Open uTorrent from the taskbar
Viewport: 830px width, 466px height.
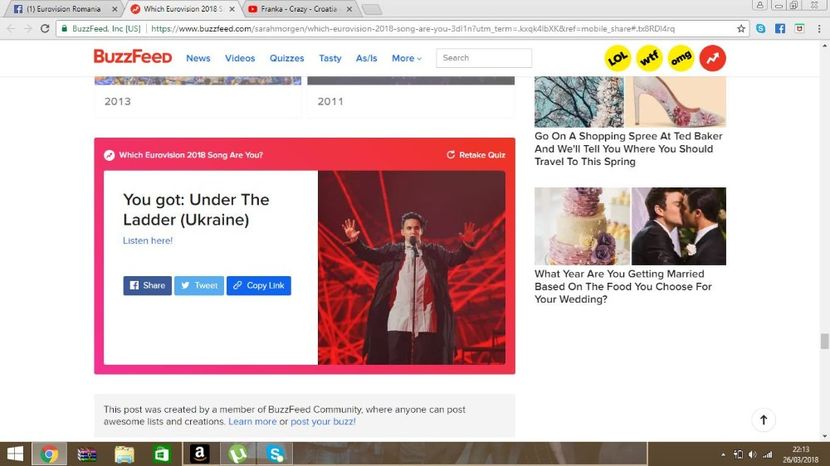[x=238, y=454]
